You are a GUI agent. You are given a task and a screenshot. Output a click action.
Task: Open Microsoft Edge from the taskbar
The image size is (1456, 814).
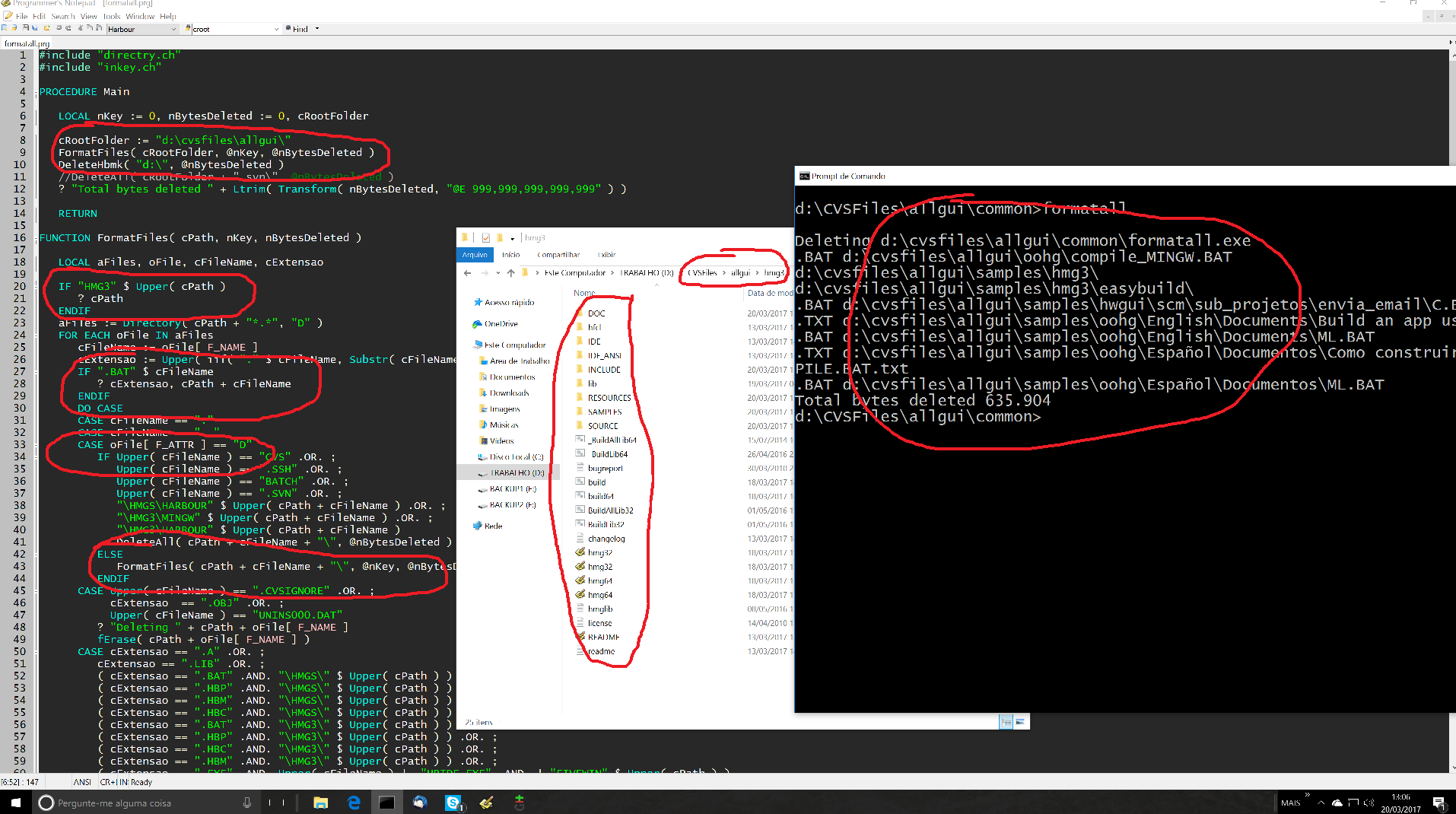(354, 803)
